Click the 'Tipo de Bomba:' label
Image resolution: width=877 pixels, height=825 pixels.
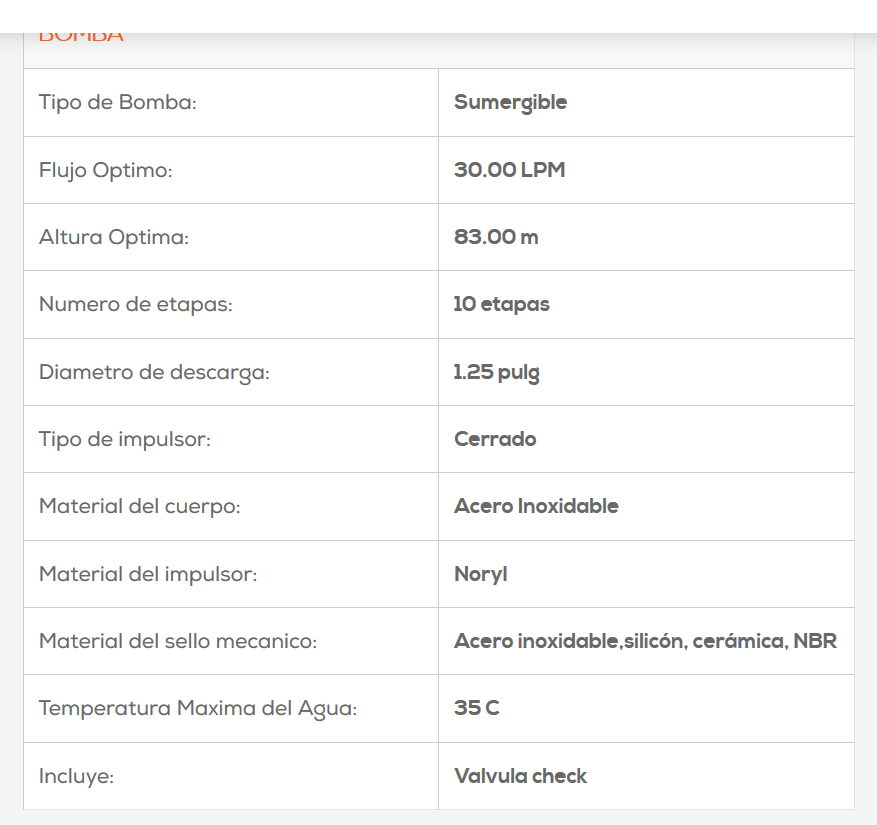117,103
